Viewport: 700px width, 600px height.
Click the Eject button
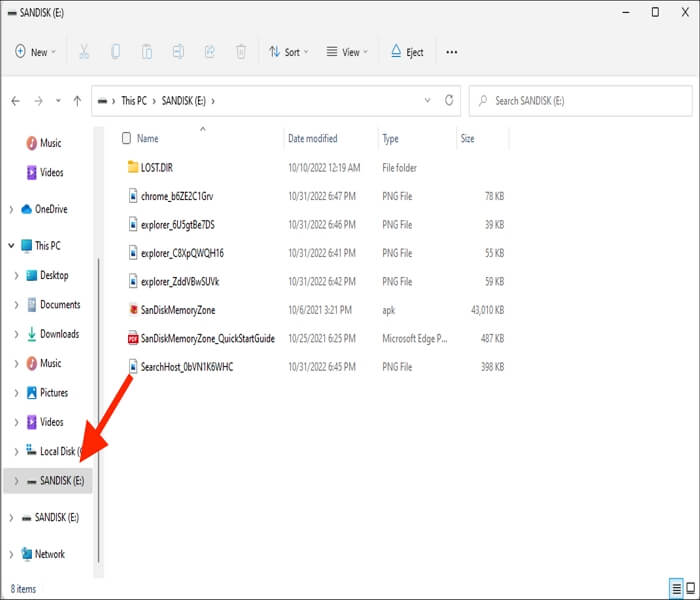(407, 52)
